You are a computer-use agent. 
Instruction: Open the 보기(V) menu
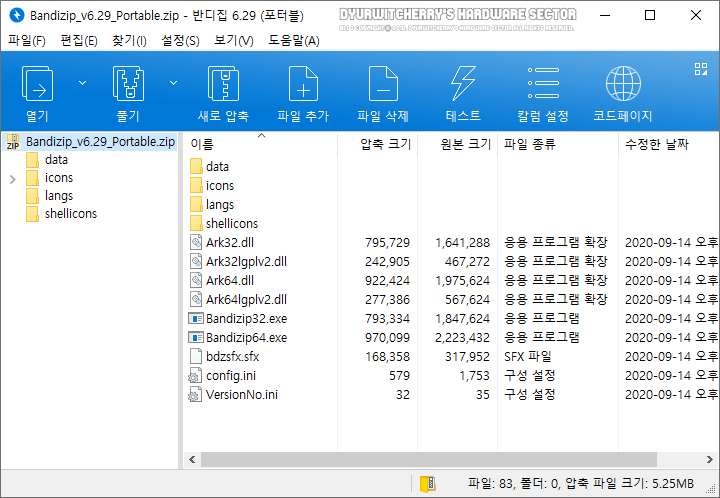point(234,41)
